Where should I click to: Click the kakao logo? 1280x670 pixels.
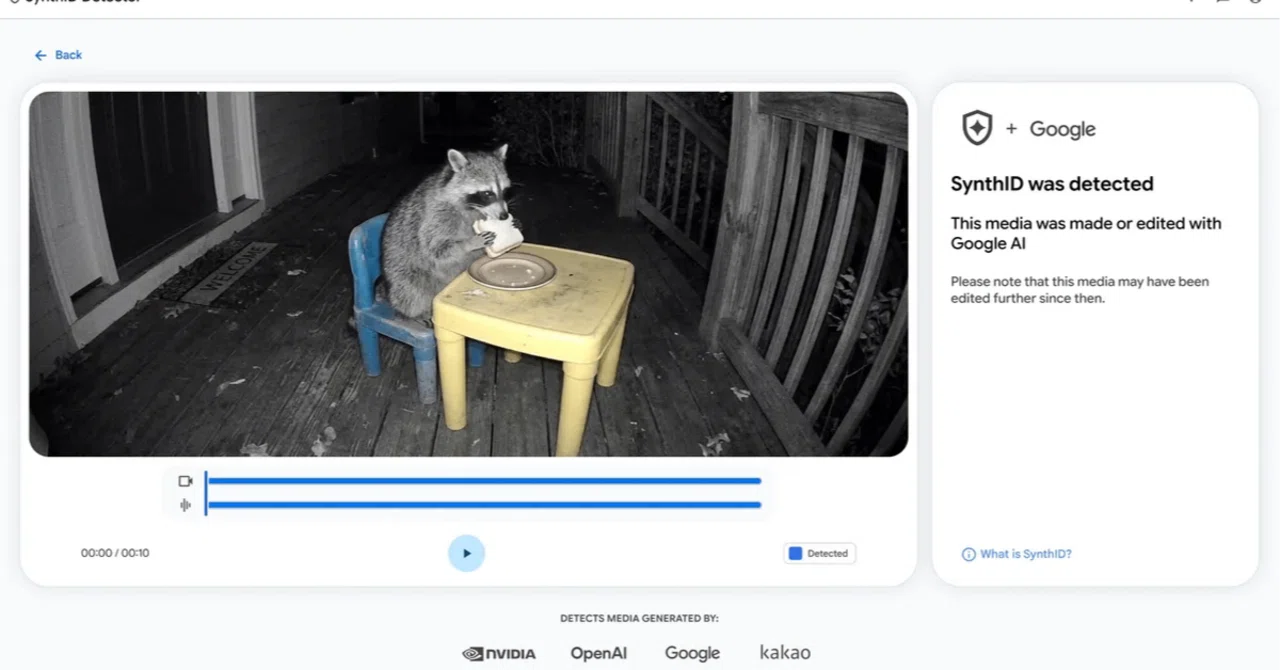point(785,652)
